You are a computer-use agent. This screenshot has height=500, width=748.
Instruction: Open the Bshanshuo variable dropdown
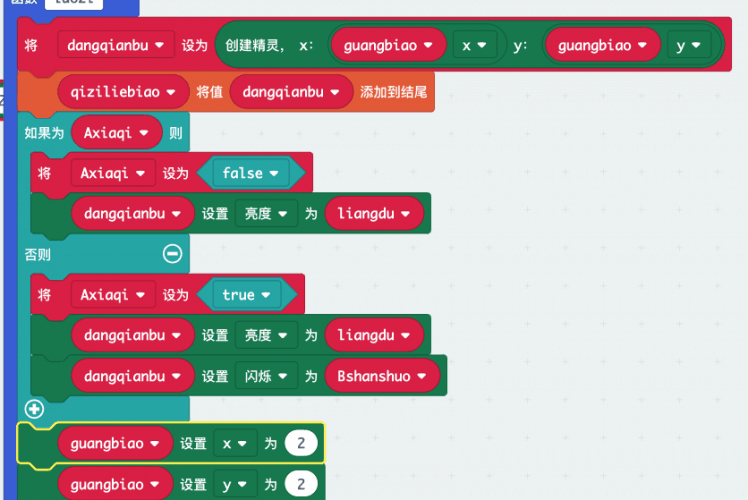pyautogui.click(x=383, y=376)
